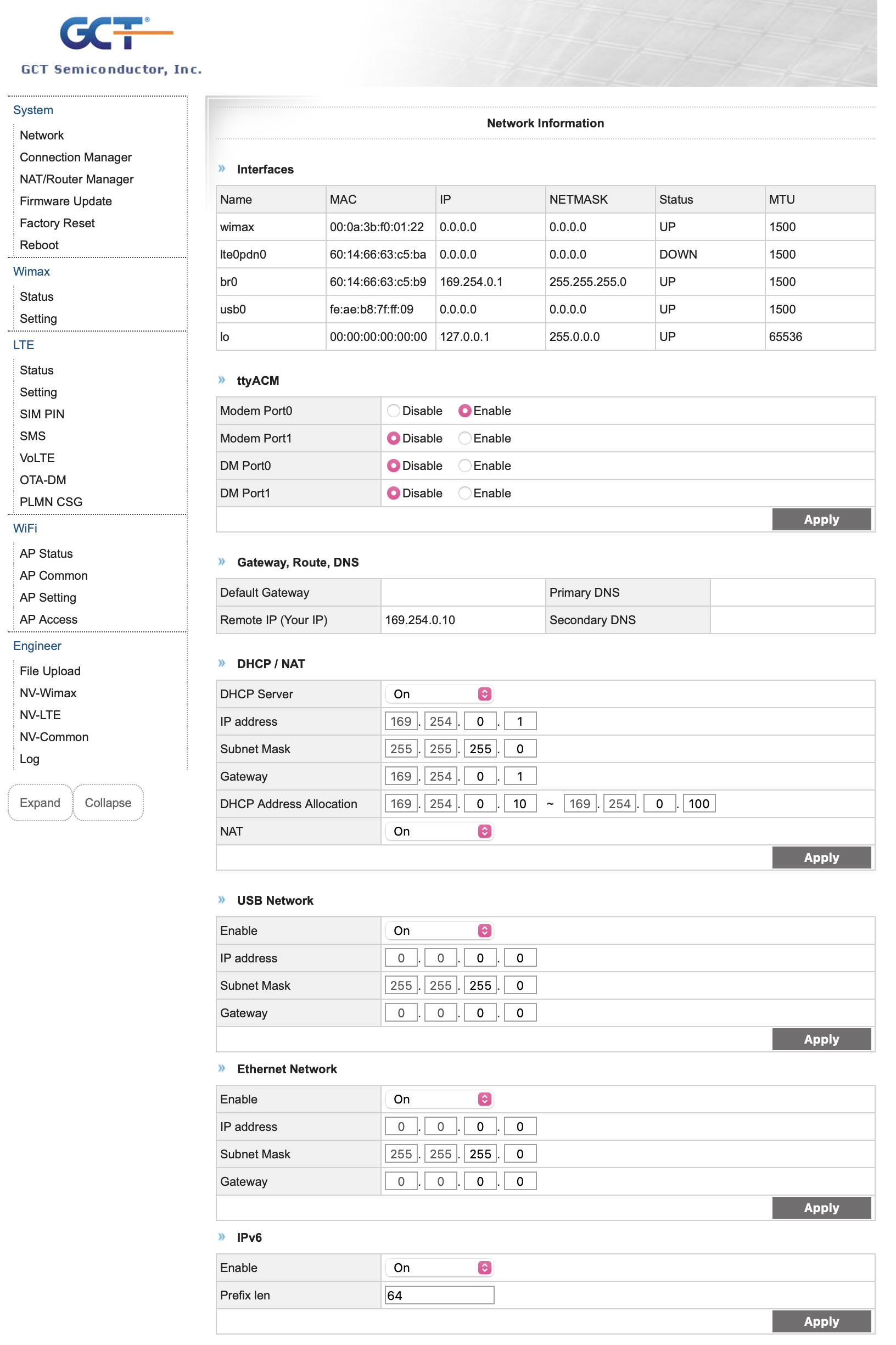
Task: Open SIM PIN under LTE
Action: point(42,414)
